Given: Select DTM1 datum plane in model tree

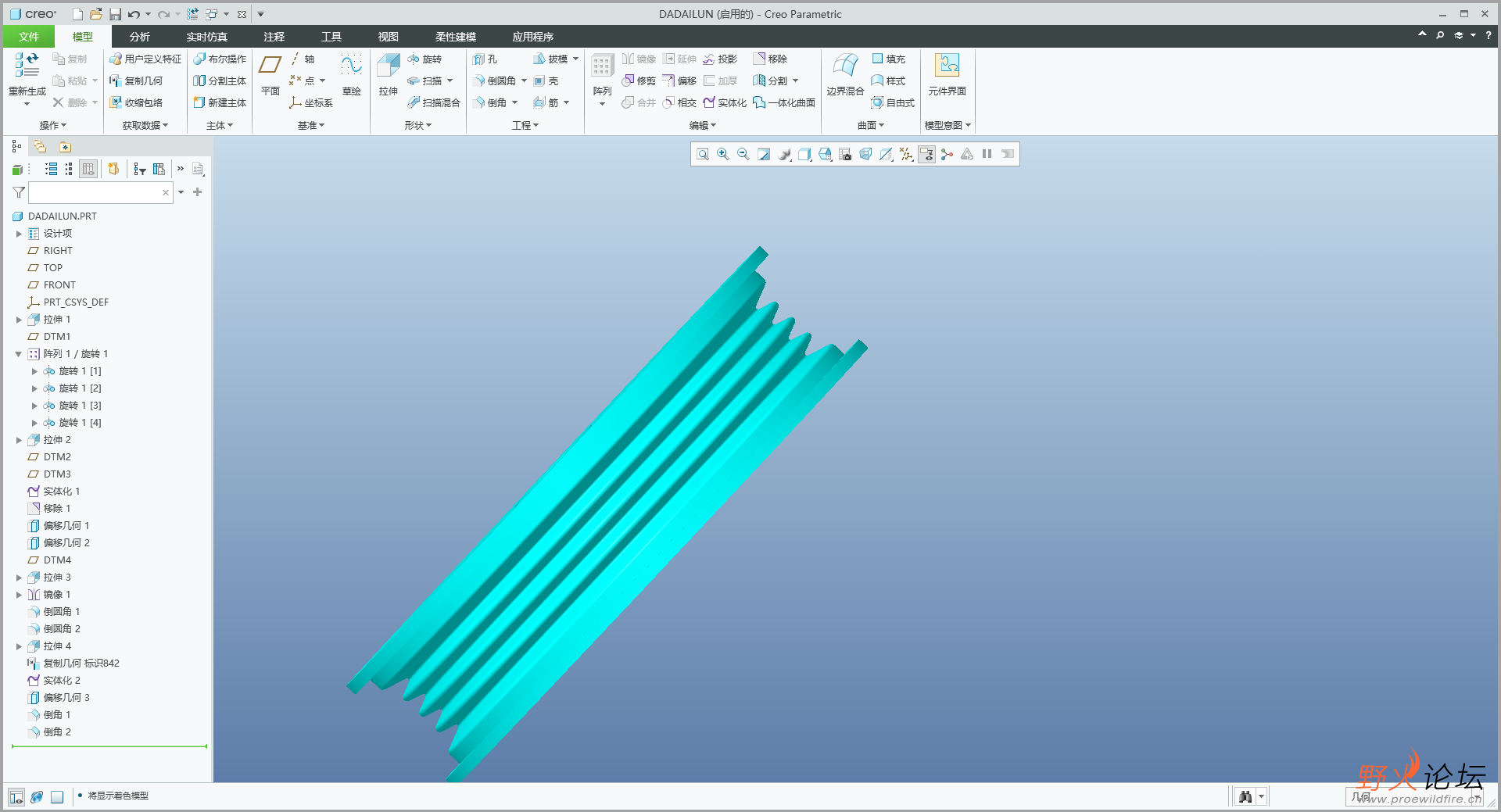Looking at the screenshot, I should point(57,337).
